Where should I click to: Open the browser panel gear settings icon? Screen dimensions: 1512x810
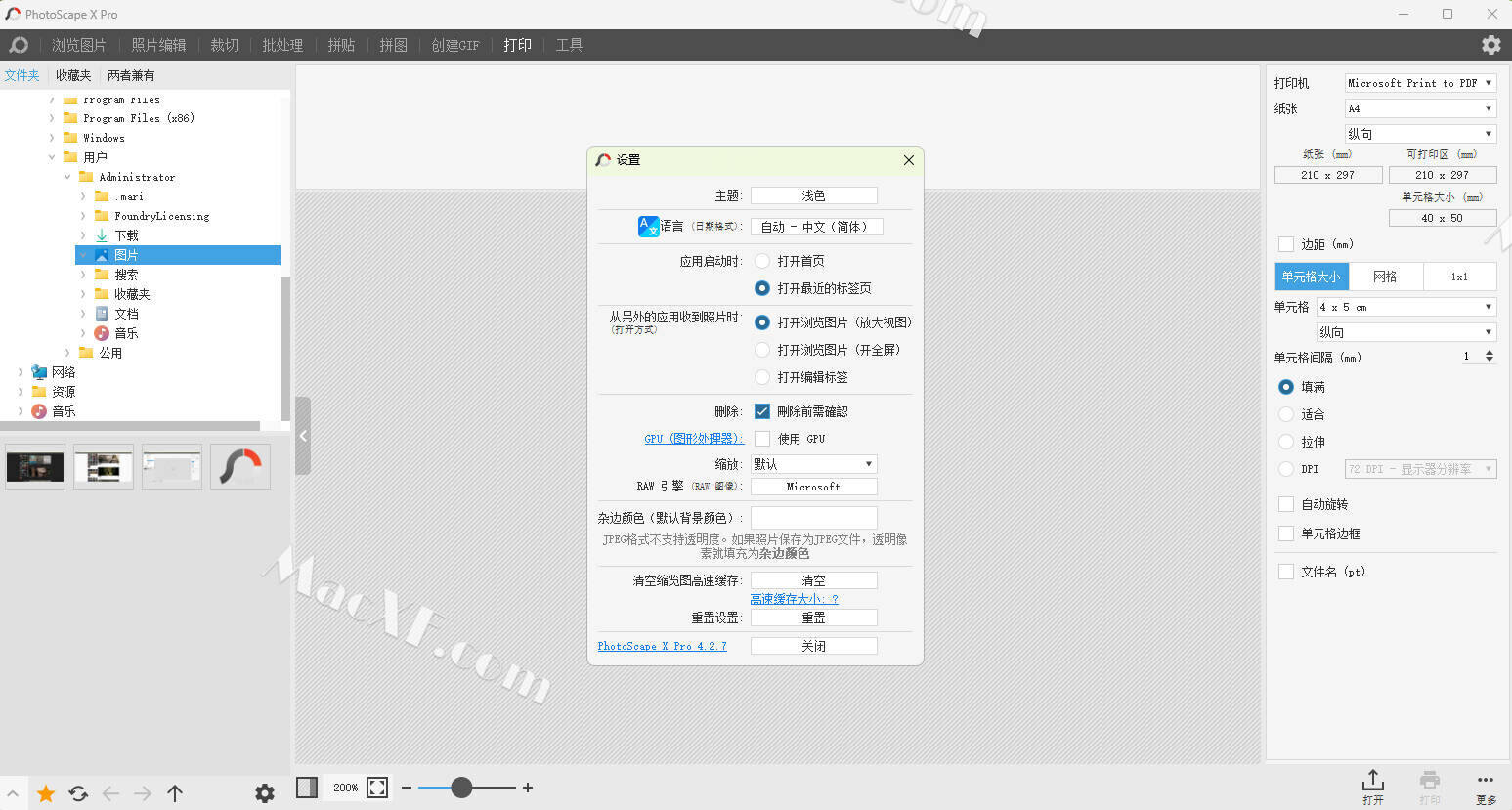point(265,793)
